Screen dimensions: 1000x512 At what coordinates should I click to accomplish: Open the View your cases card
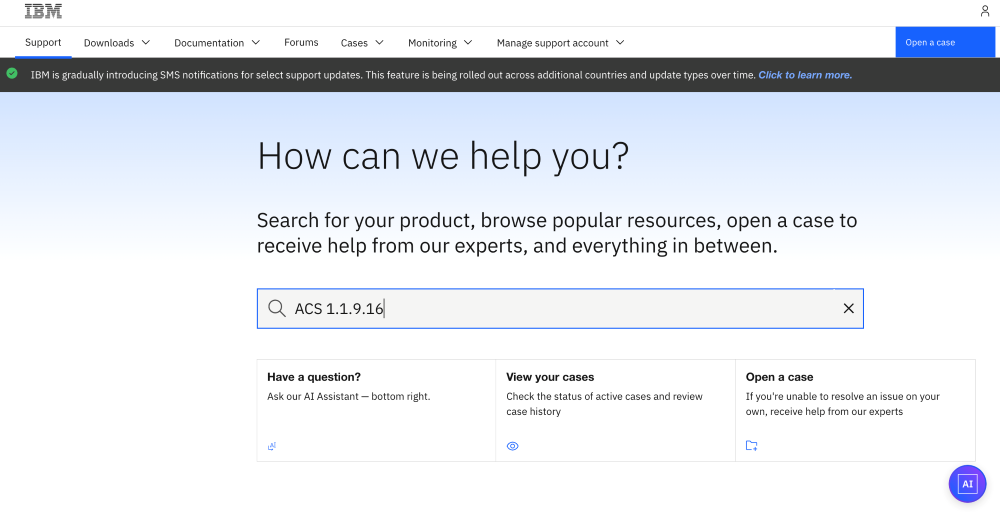coord(615,410)
